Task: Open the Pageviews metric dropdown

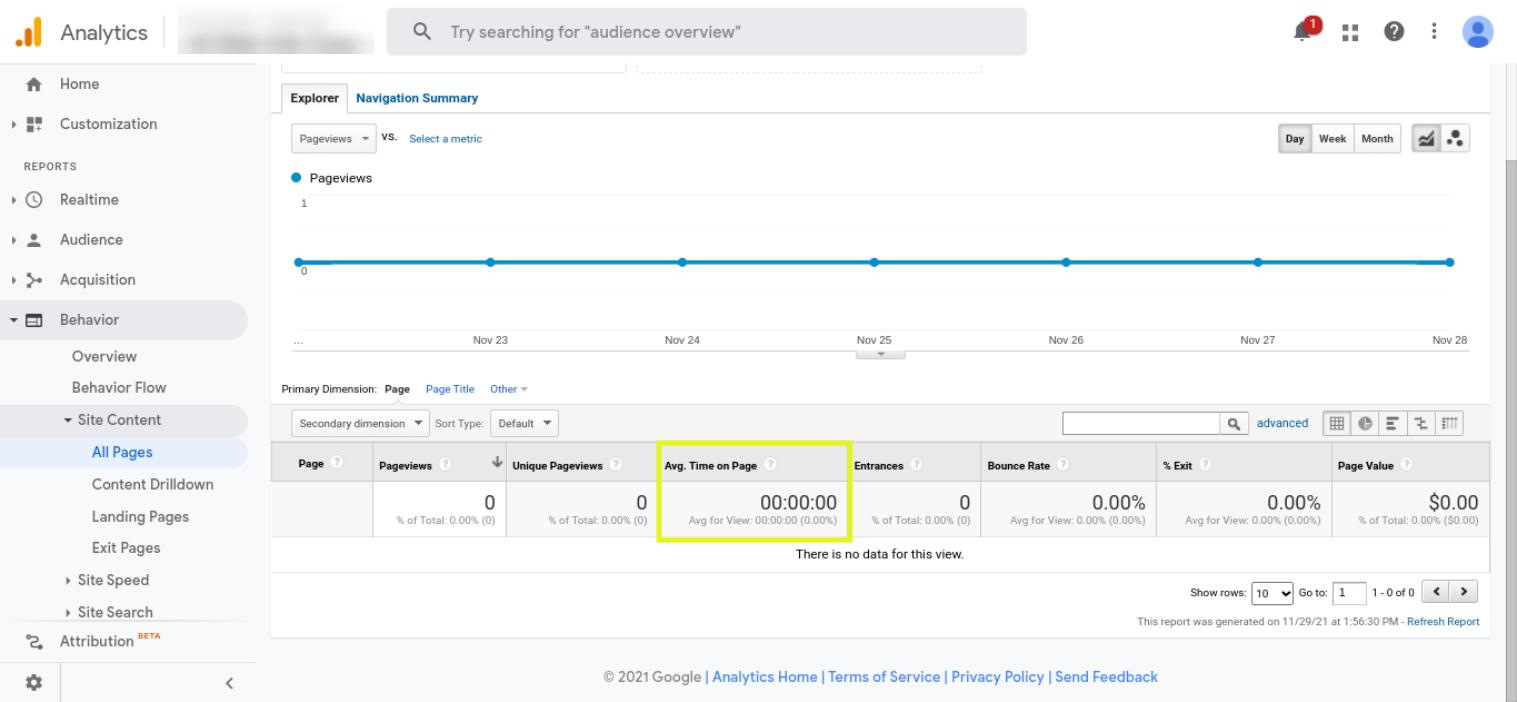Action: click(334, 139)
